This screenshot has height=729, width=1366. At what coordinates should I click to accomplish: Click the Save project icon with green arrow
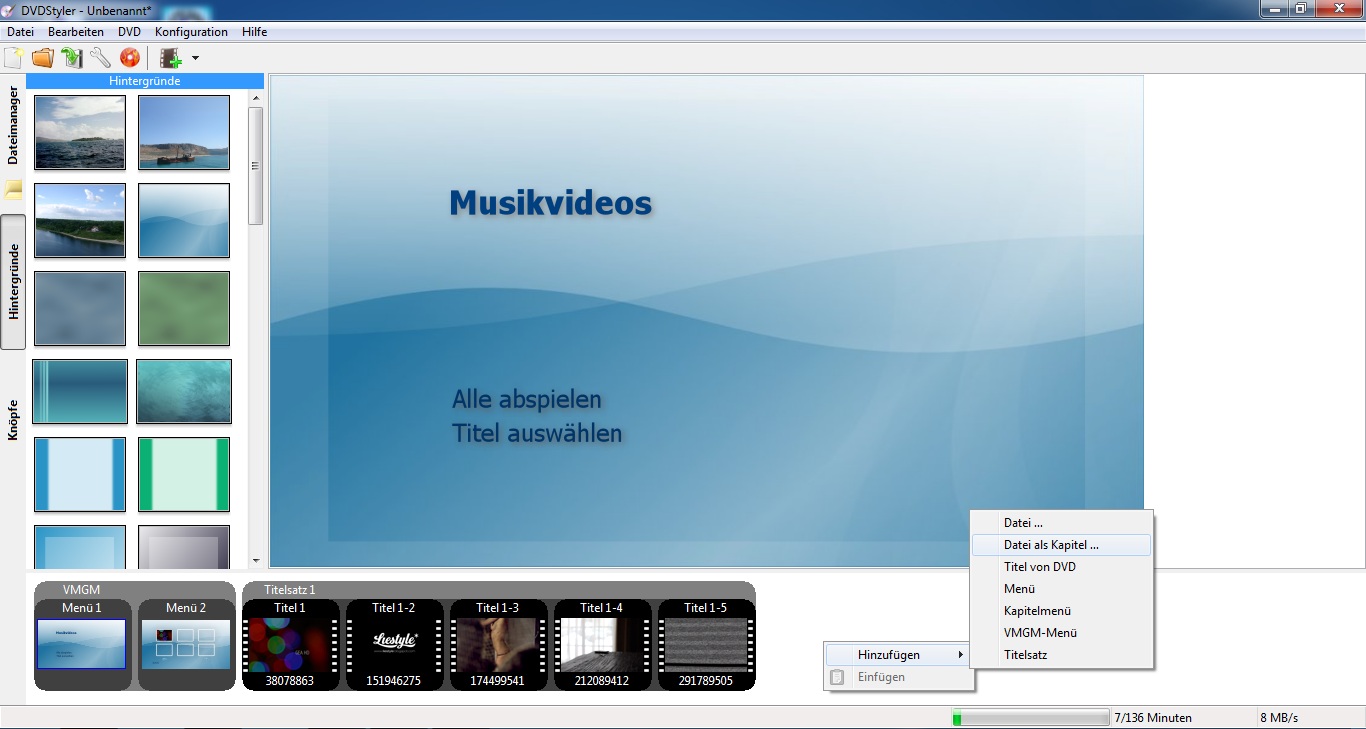71,58
